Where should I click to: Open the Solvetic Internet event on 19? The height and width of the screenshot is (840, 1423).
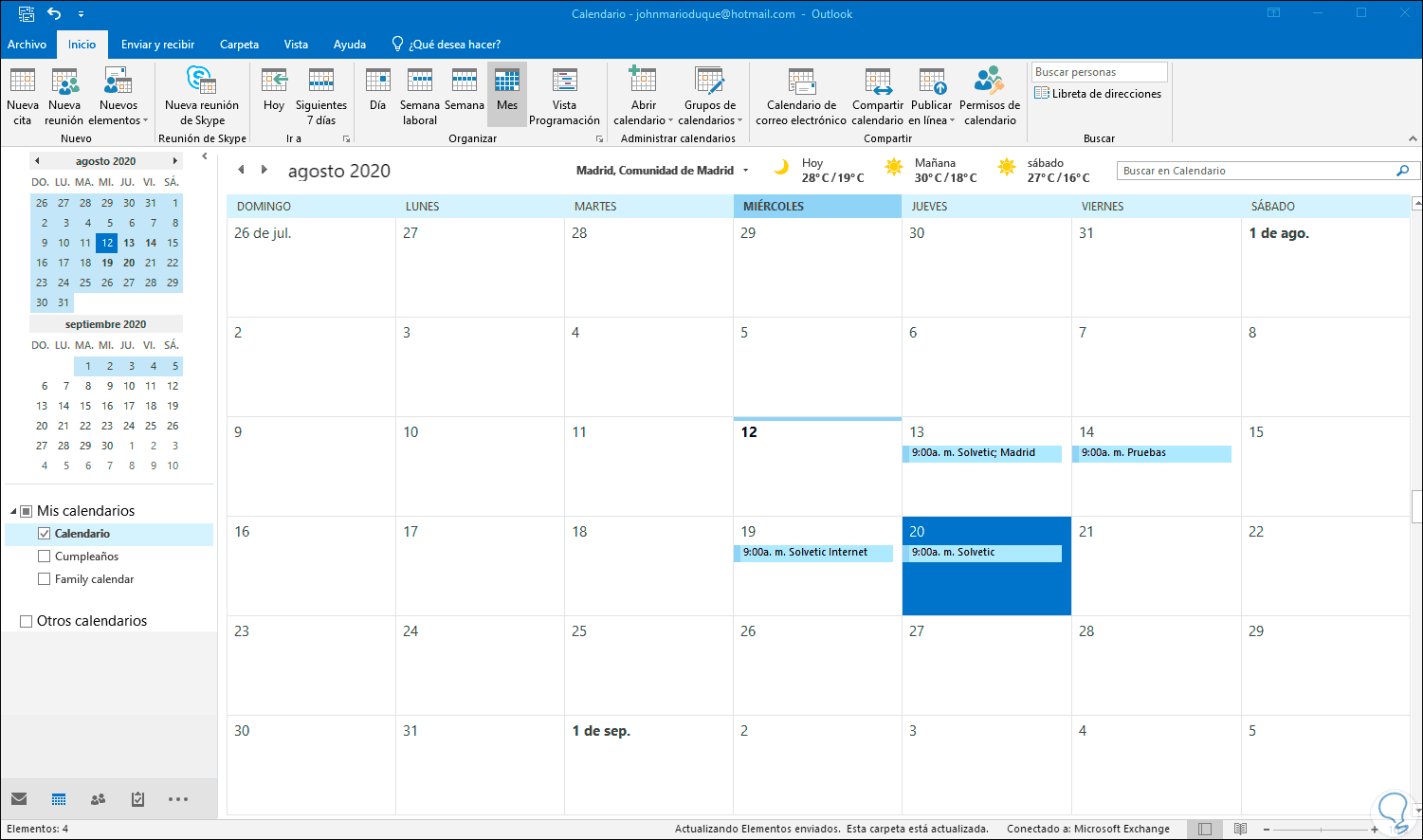813,553
